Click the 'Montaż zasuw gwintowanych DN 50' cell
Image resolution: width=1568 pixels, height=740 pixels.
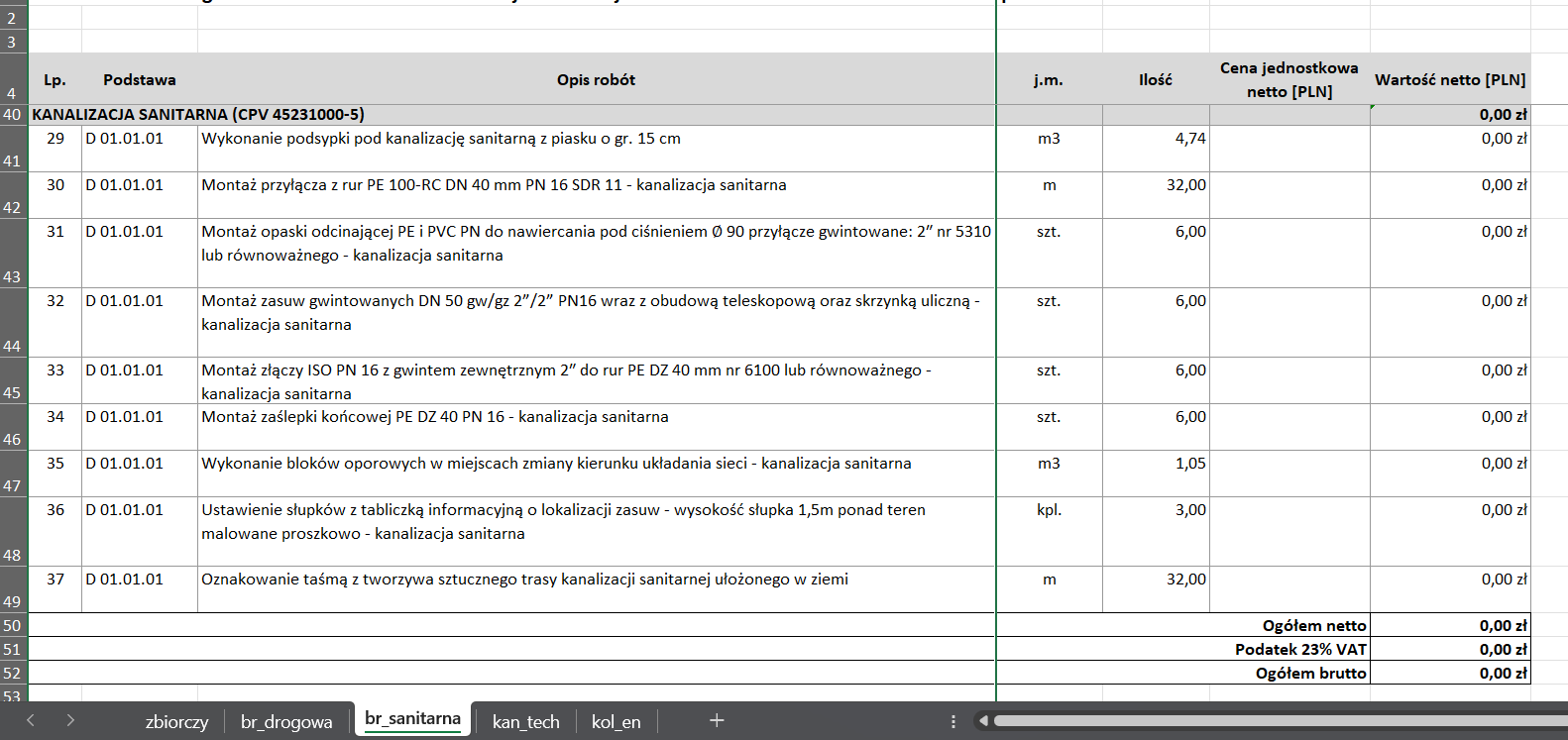point(596,322)
